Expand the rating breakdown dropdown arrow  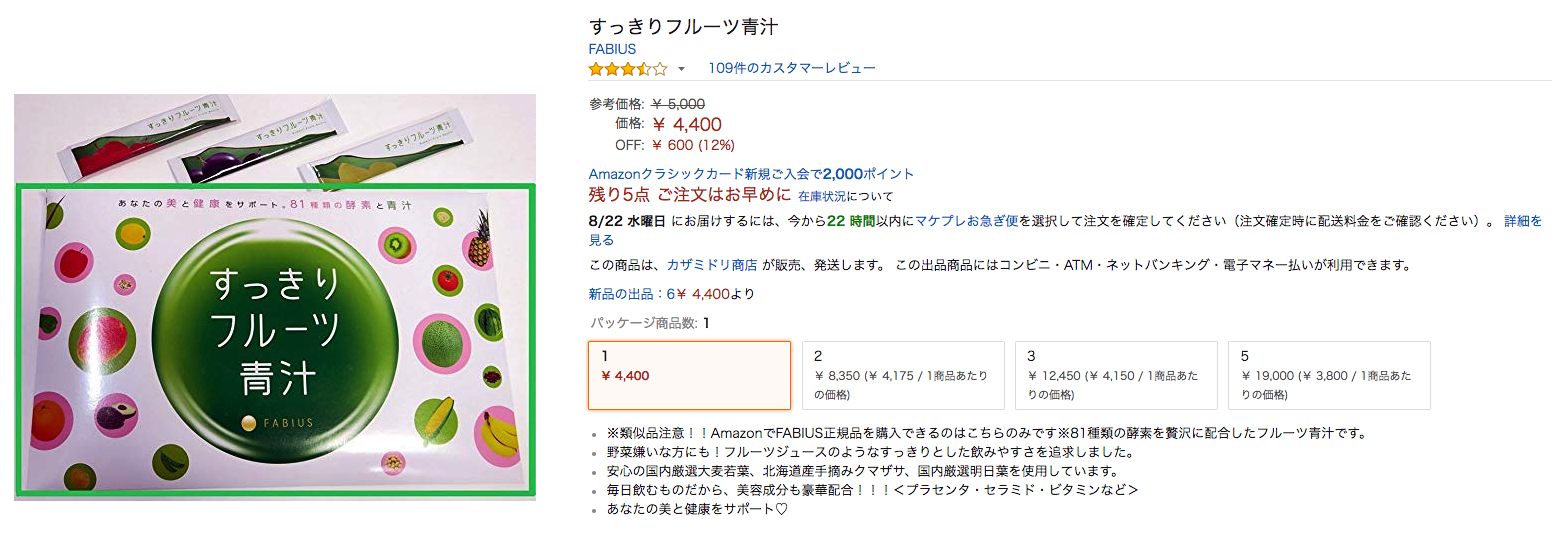(x=682, y=69)
